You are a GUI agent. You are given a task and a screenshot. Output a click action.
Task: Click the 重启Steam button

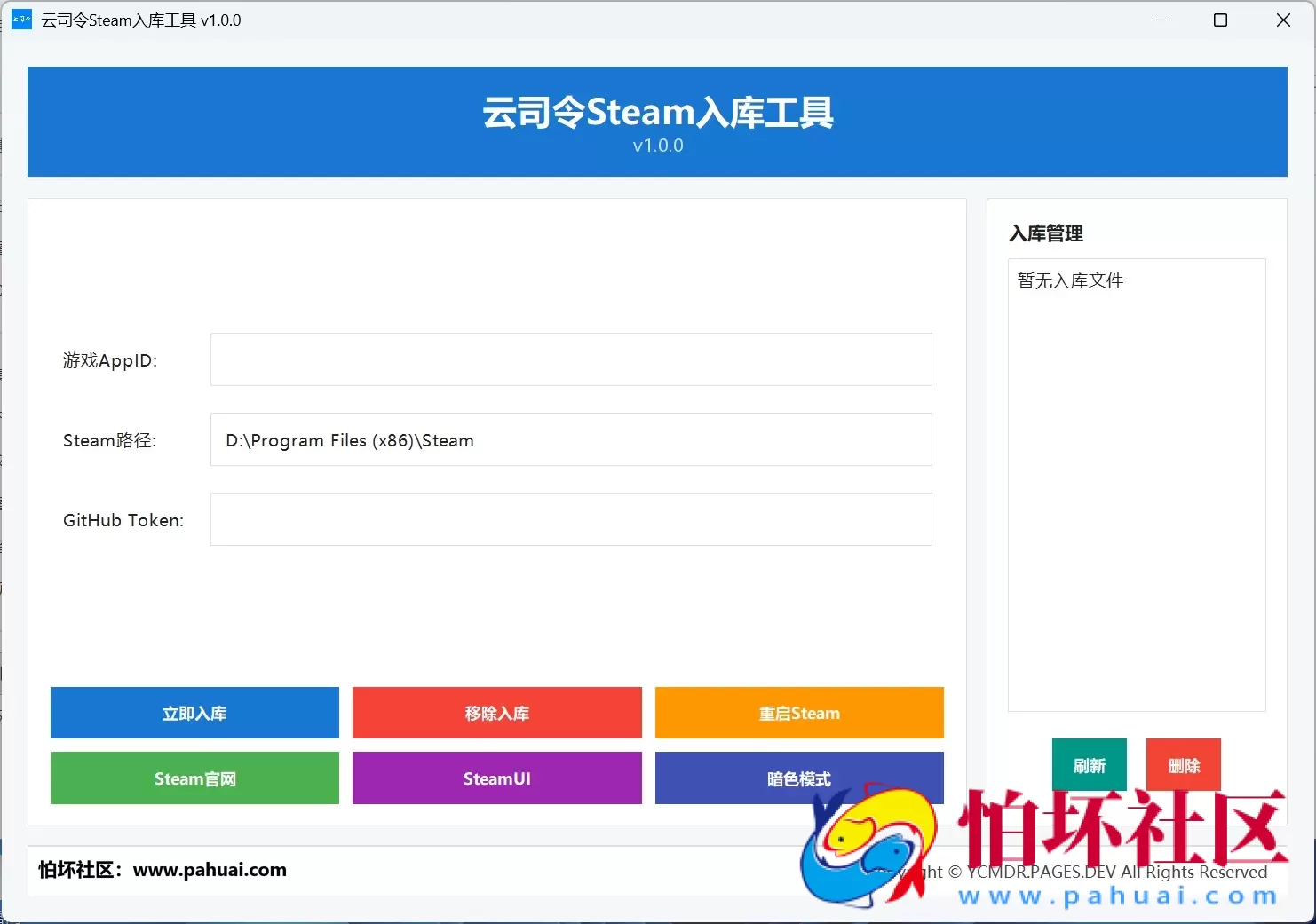(x=798, y=713)
